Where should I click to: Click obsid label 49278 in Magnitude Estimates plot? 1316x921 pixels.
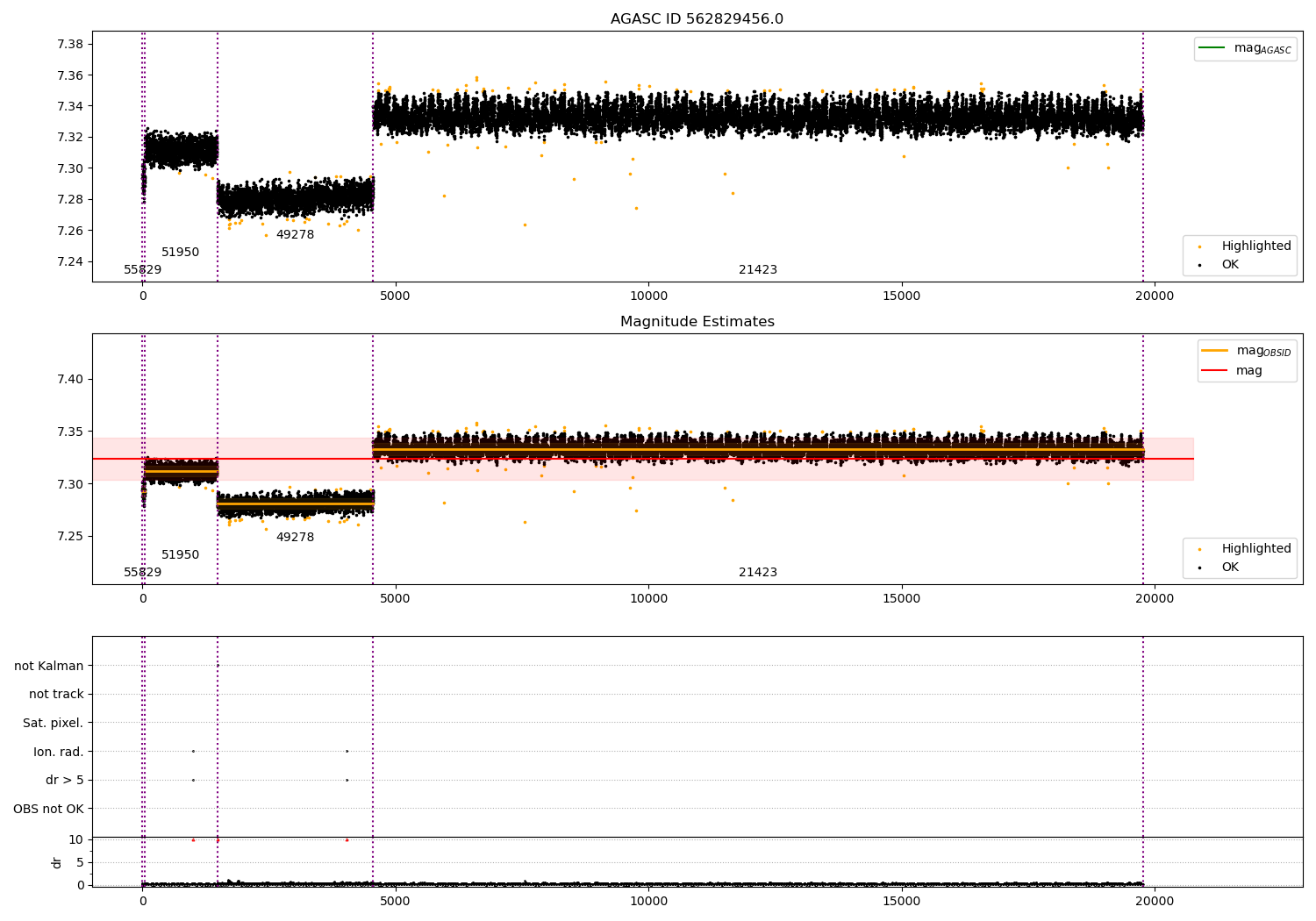[295, 538]
